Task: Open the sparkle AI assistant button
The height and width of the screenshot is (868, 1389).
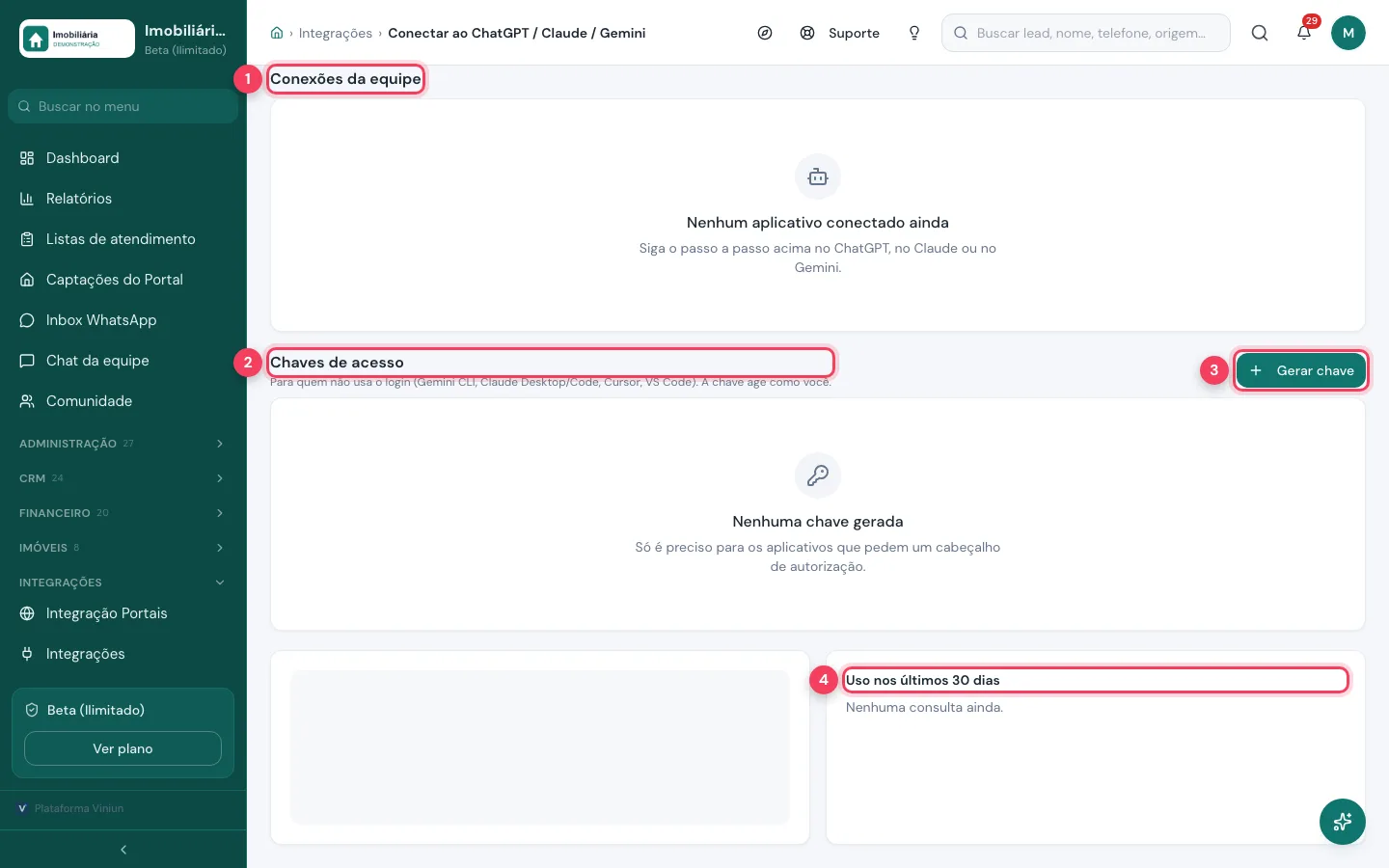Action: [1343, 822]
